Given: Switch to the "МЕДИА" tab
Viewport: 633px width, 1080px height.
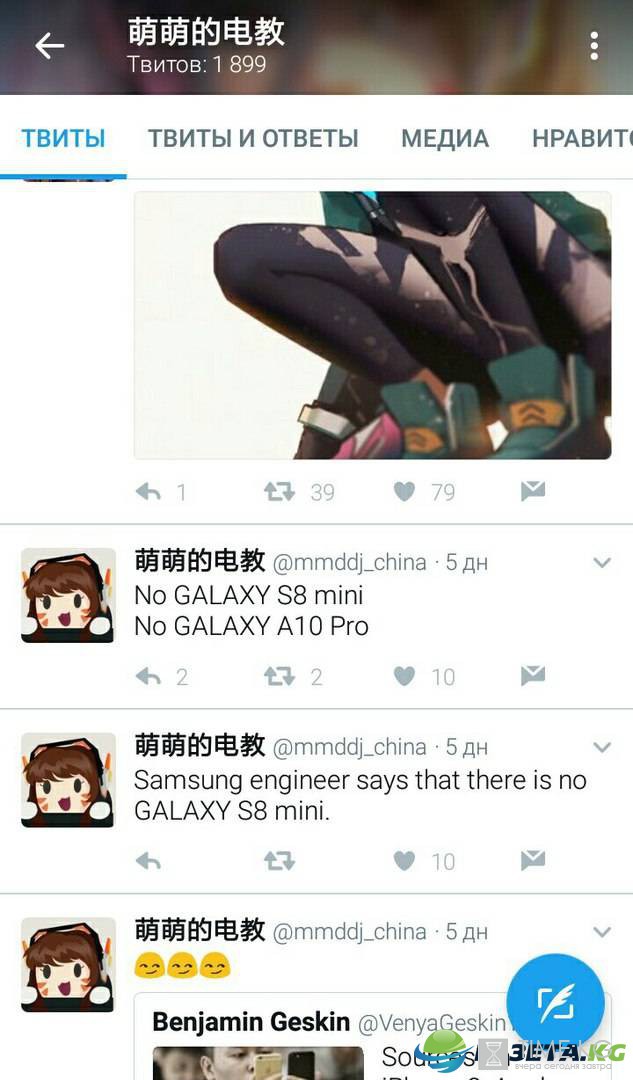Looking at the screenshot, I should [x=445, y=138].
